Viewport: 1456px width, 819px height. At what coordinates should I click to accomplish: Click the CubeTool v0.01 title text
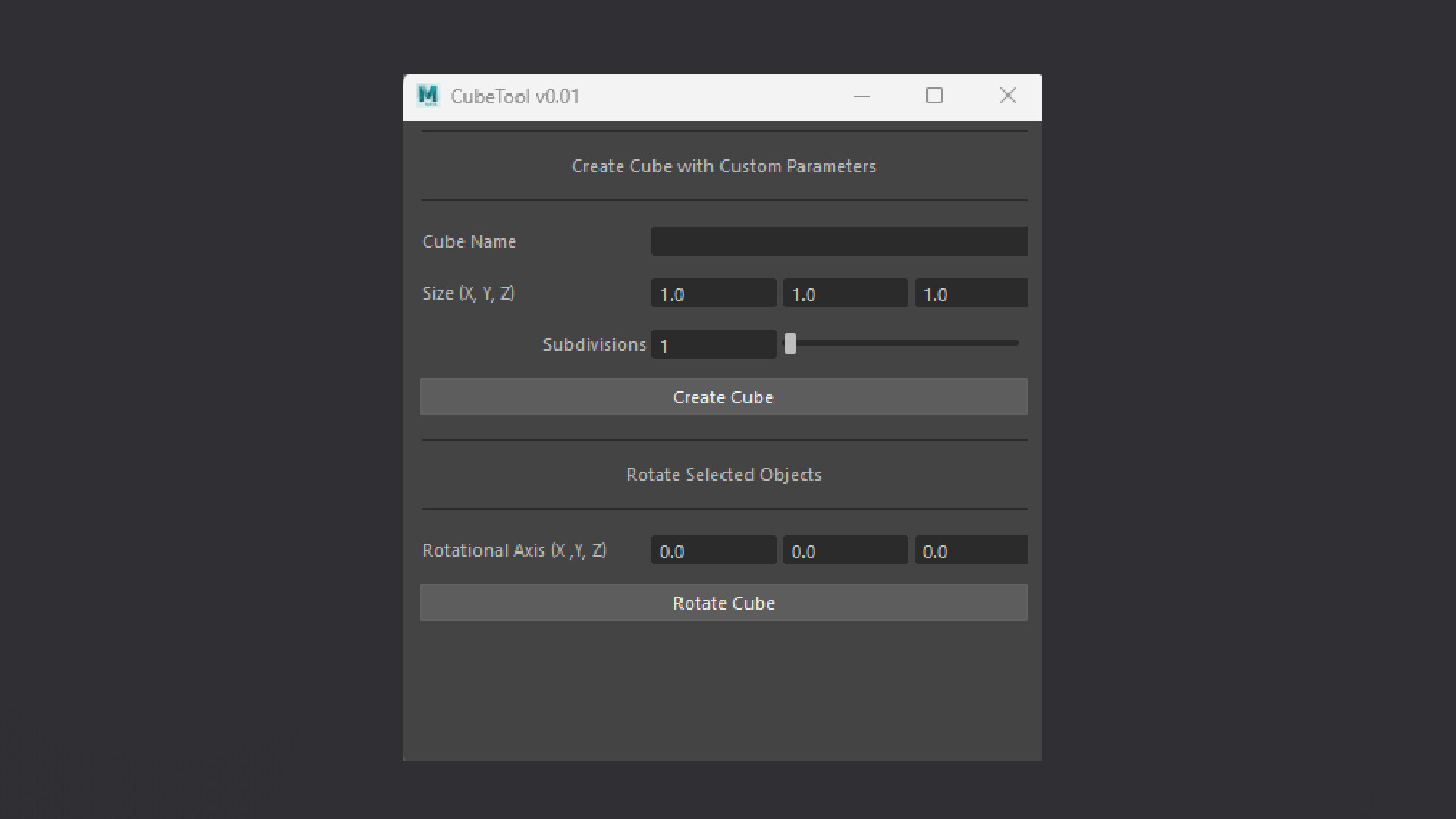point(515,96)
